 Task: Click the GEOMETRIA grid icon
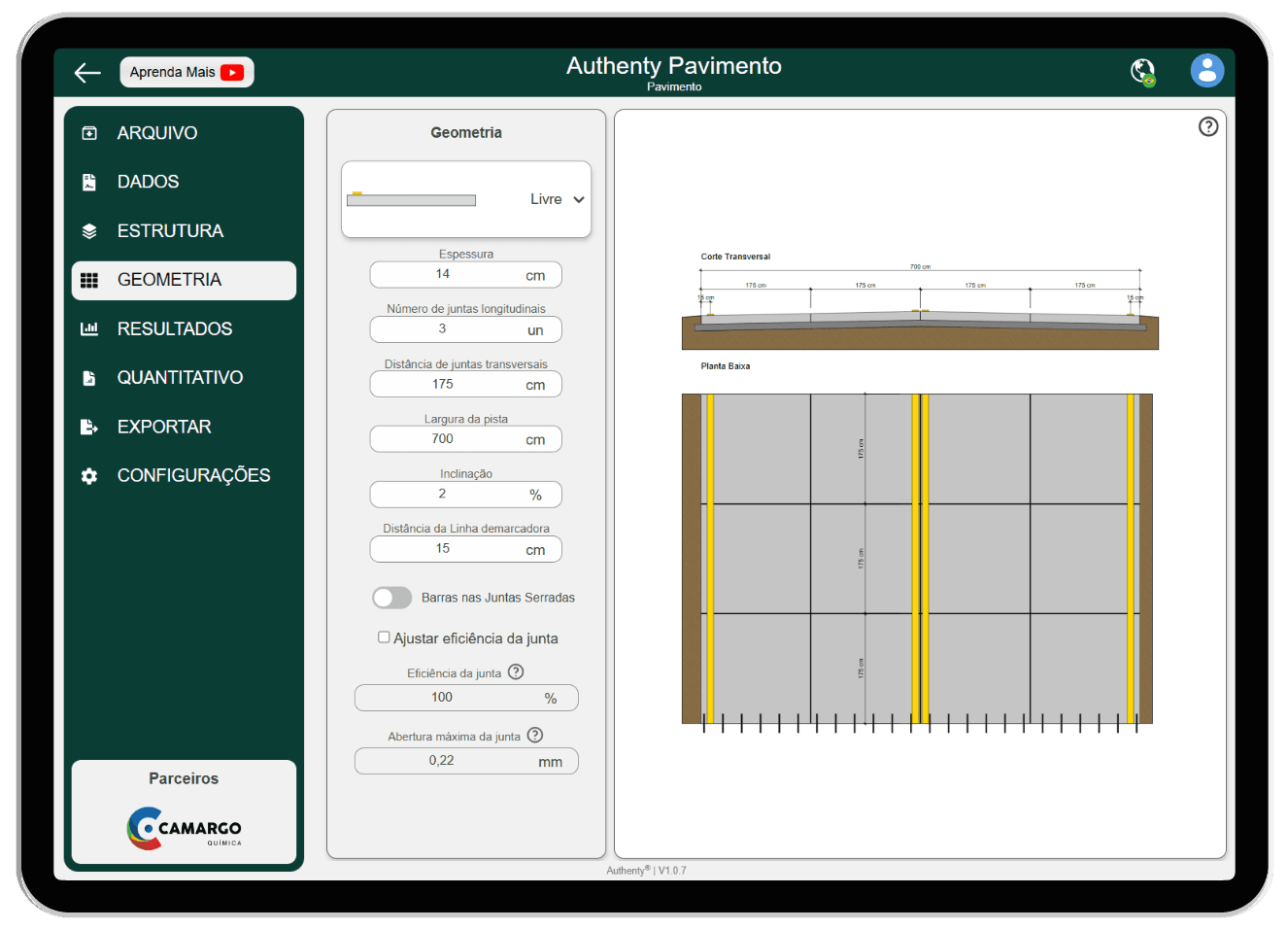pyautogui.click(x=89, y=280)
